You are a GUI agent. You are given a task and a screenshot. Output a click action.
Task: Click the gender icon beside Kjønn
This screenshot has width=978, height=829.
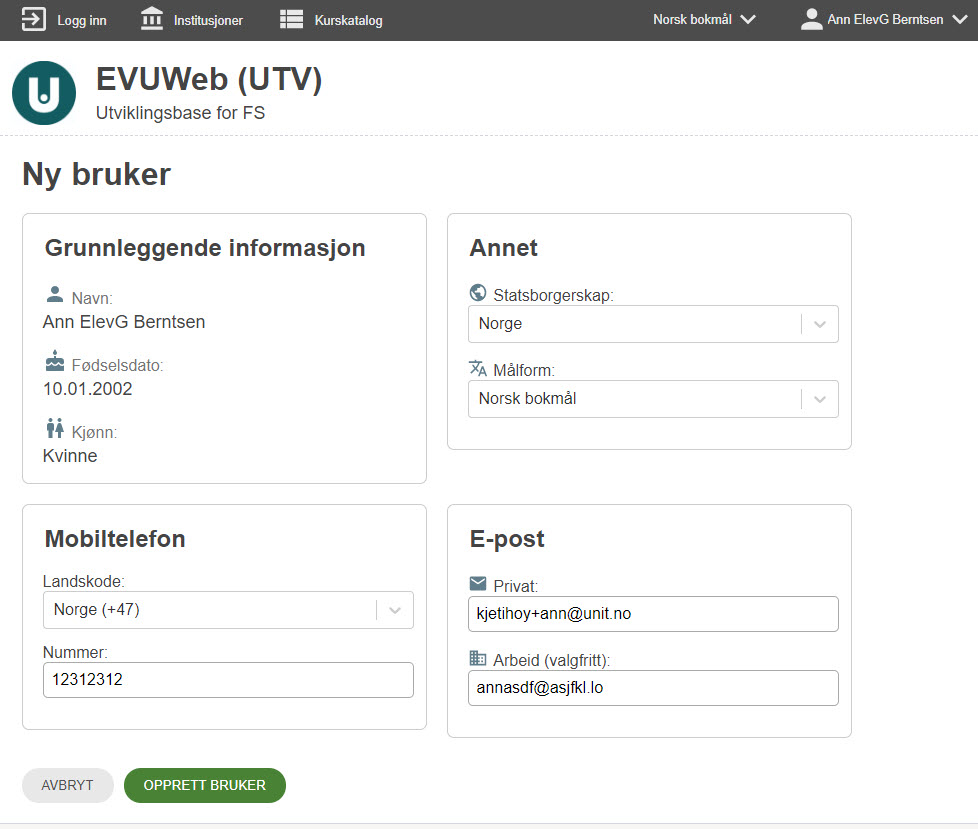tap(55, 428)
